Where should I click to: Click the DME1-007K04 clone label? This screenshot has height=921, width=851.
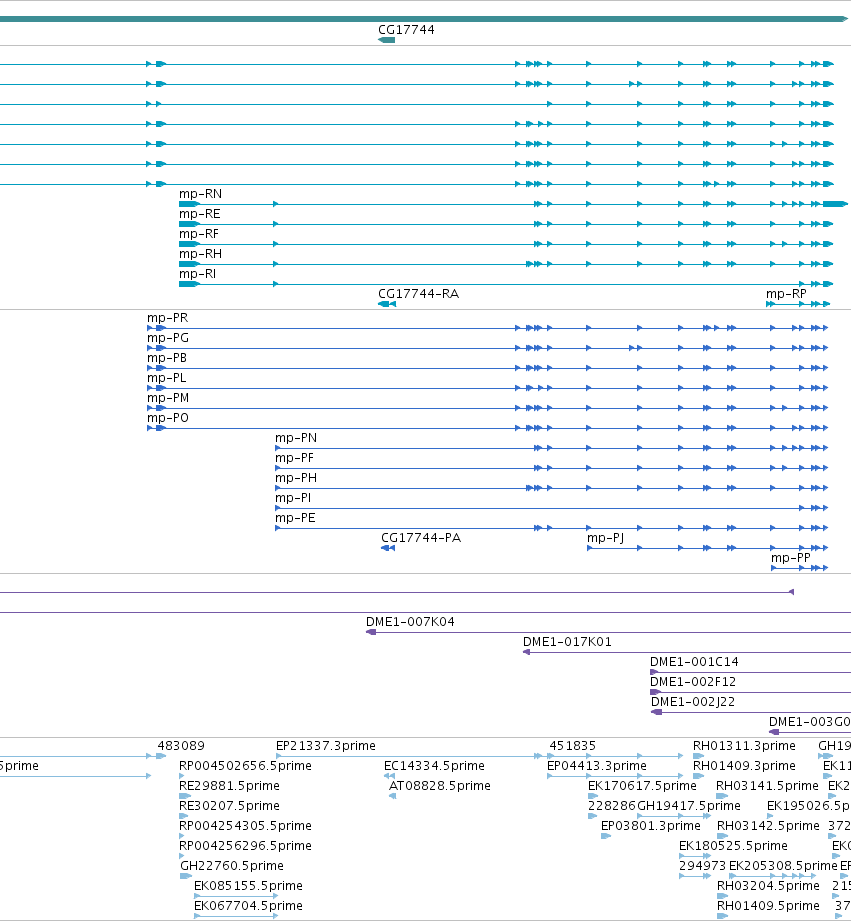coord(410,621)
